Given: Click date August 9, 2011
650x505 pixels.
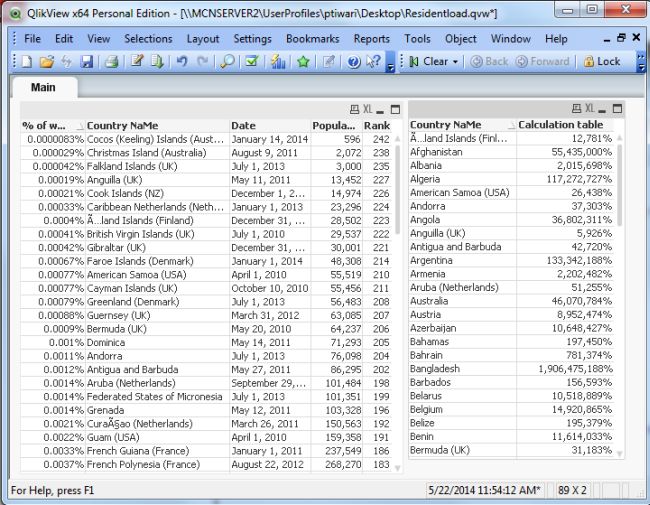Looking at the screenshot, I should pos(264,153).
